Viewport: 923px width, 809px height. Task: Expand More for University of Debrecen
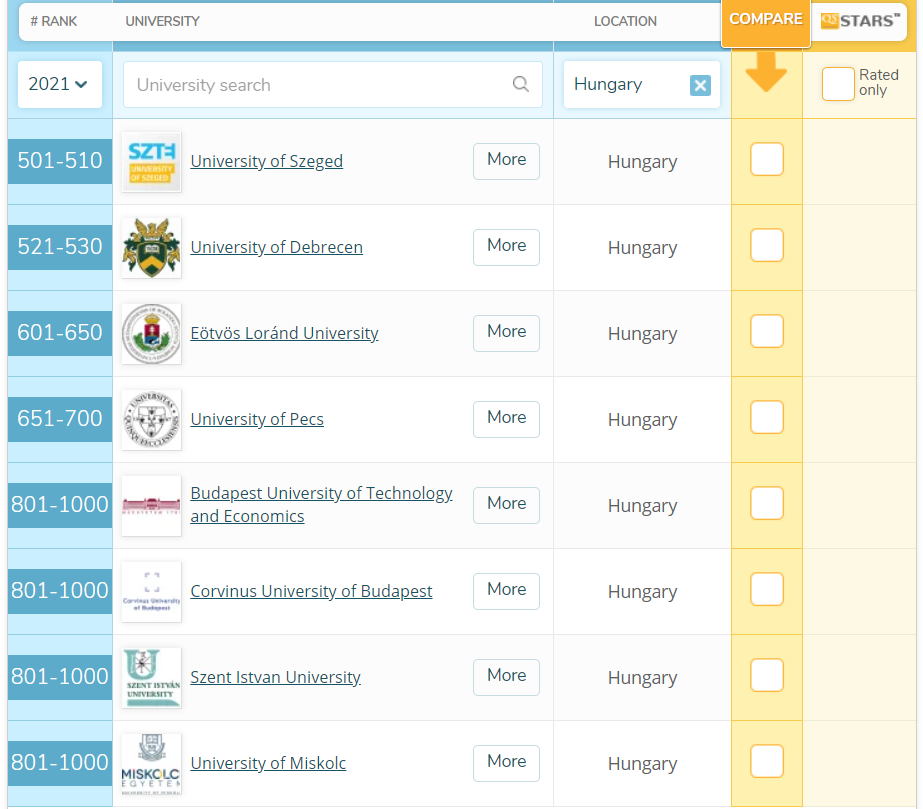[x=506, y=247]
